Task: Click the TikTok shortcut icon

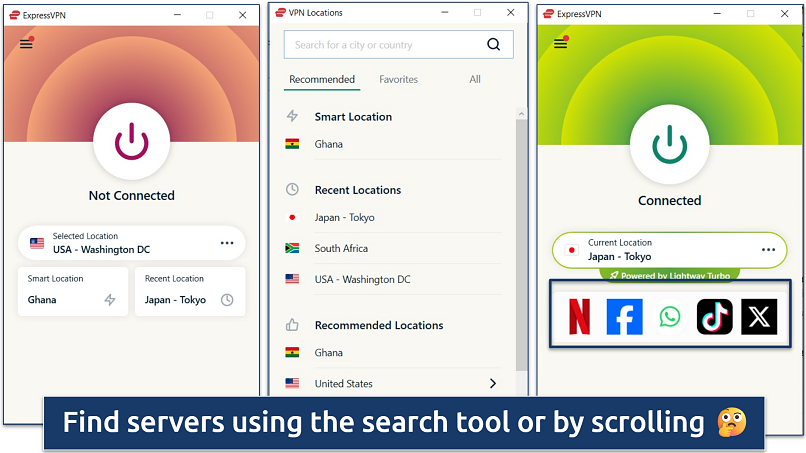Action: coord(714,317)
